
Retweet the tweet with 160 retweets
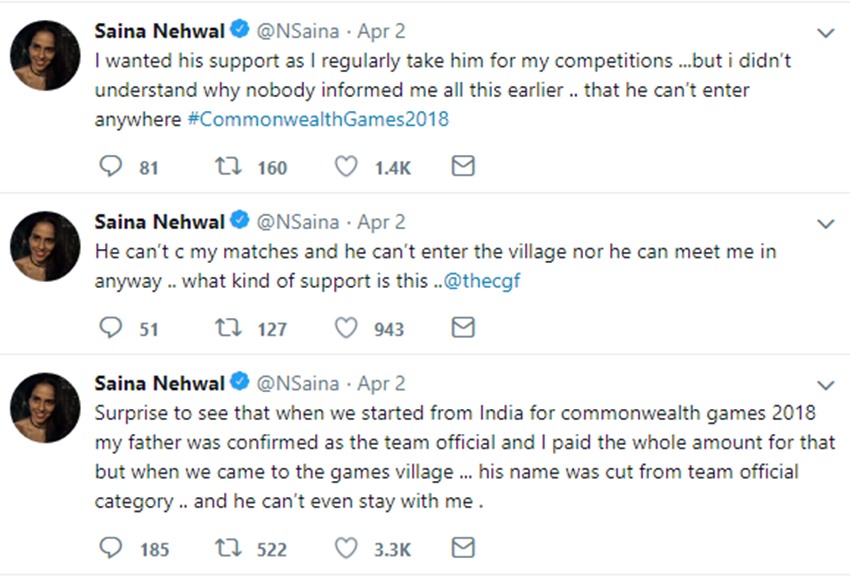(x=227, y=167)
